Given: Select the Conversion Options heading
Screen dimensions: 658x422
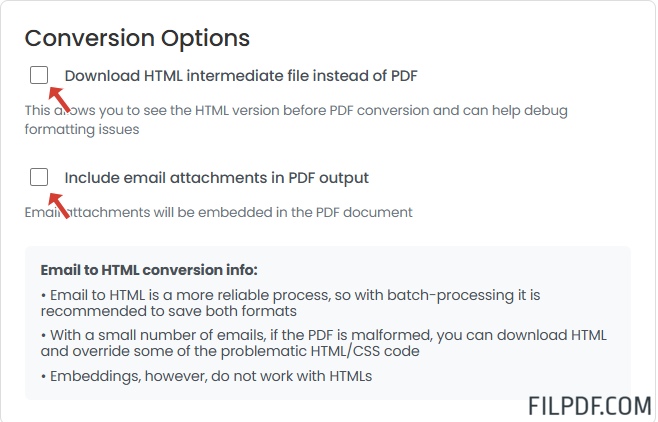Looking at the screenshot, I should pos(137,38).
